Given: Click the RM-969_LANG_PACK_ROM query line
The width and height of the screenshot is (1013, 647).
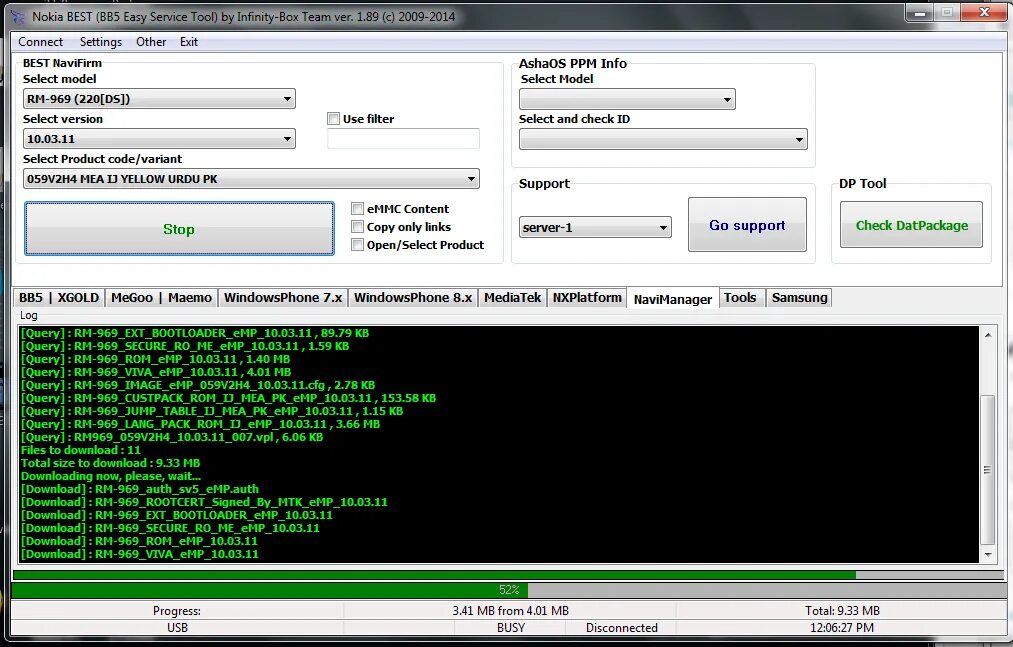Looking at the screenshot, I should click(x=200, y=424).
